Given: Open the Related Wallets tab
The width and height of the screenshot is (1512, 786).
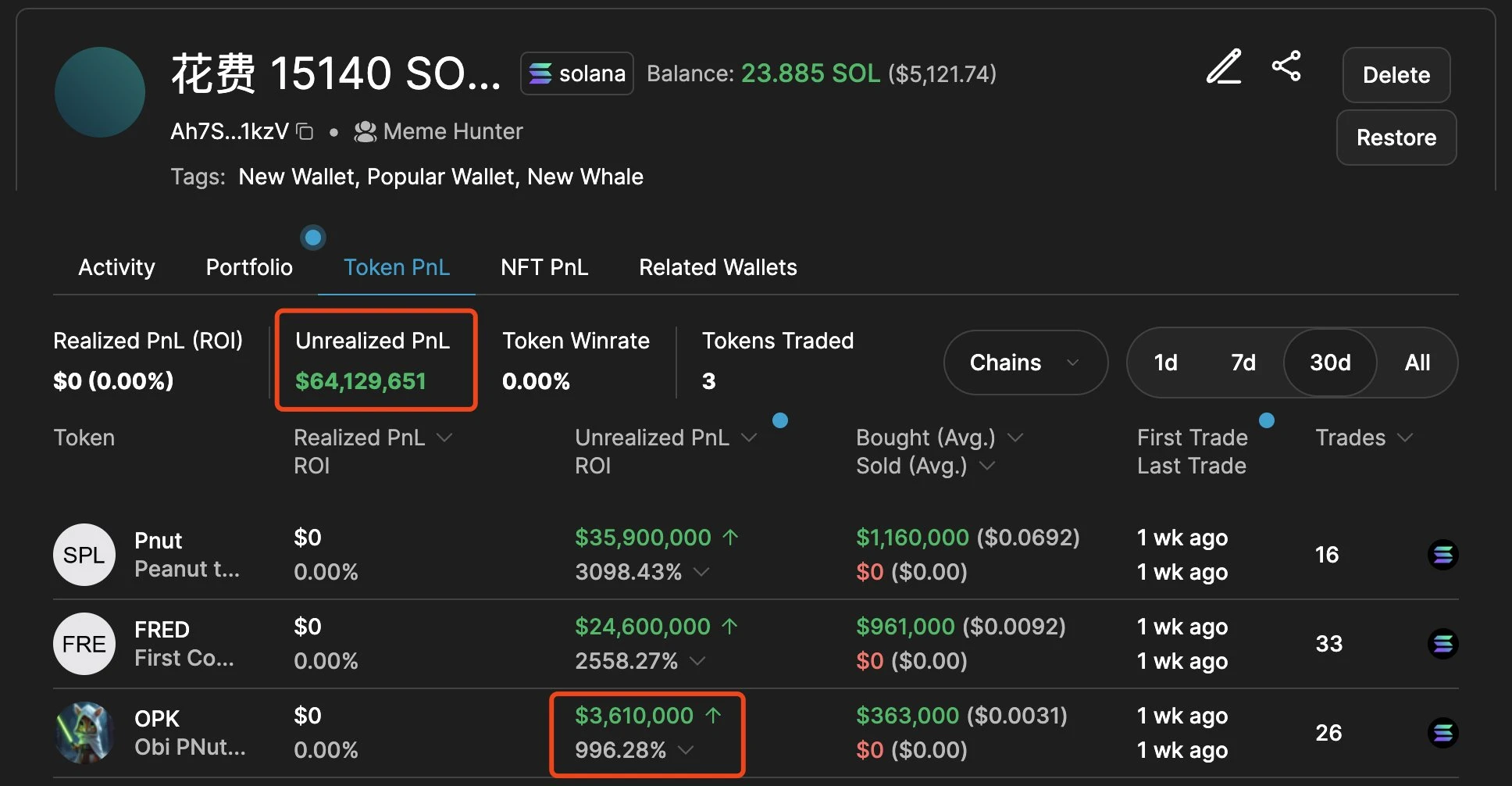Looking at the screenshot, I should [x=718, y=267].
